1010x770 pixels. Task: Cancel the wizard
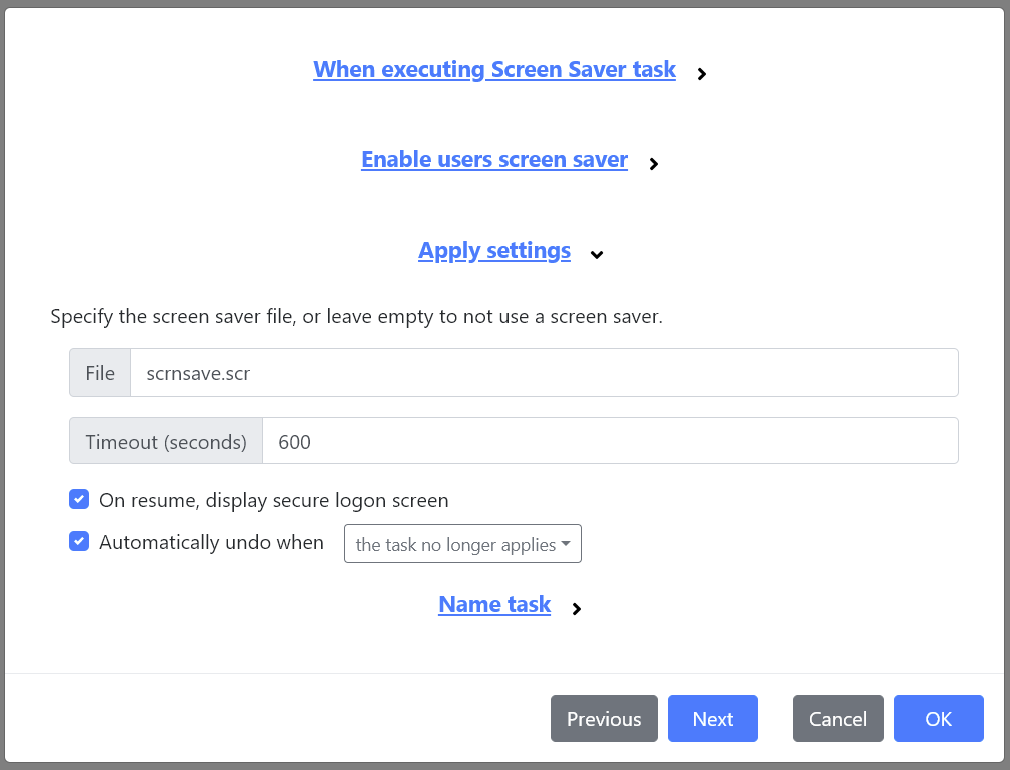click(x=838, y=718)
